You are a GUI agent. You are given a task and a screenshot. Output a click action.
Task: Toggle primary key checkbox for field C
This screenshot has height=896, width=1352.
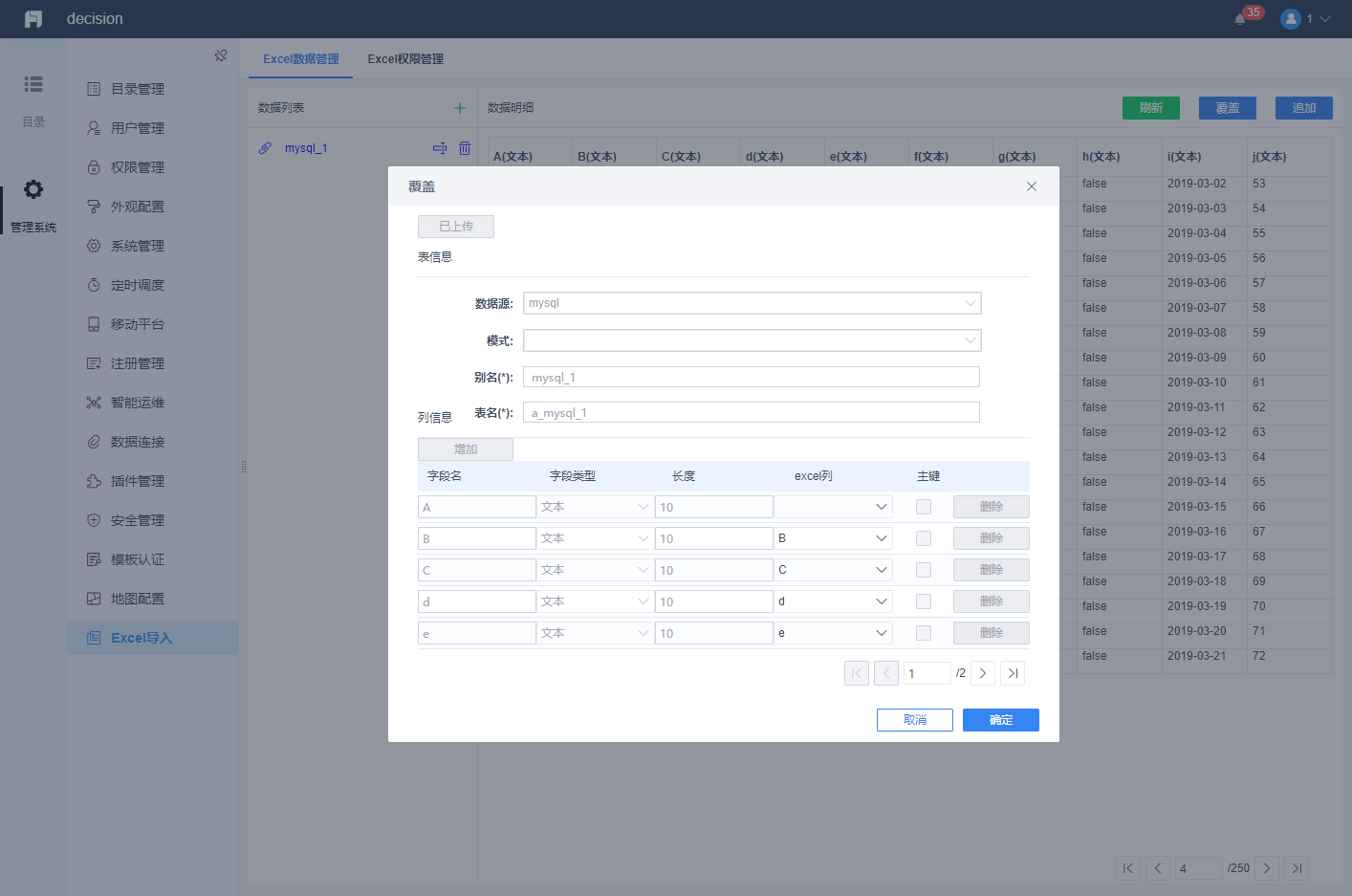pyautogui.click(x=924, y=570)
